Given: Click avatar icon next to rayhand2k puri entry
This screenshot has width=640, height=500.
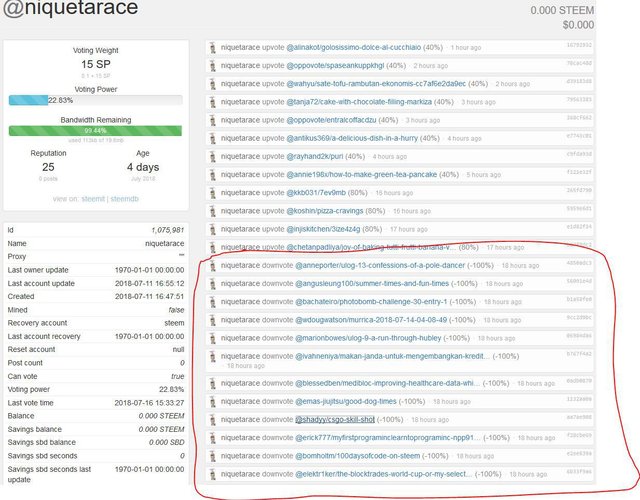Looking at the screenshot, I should (x=212, y=157).
